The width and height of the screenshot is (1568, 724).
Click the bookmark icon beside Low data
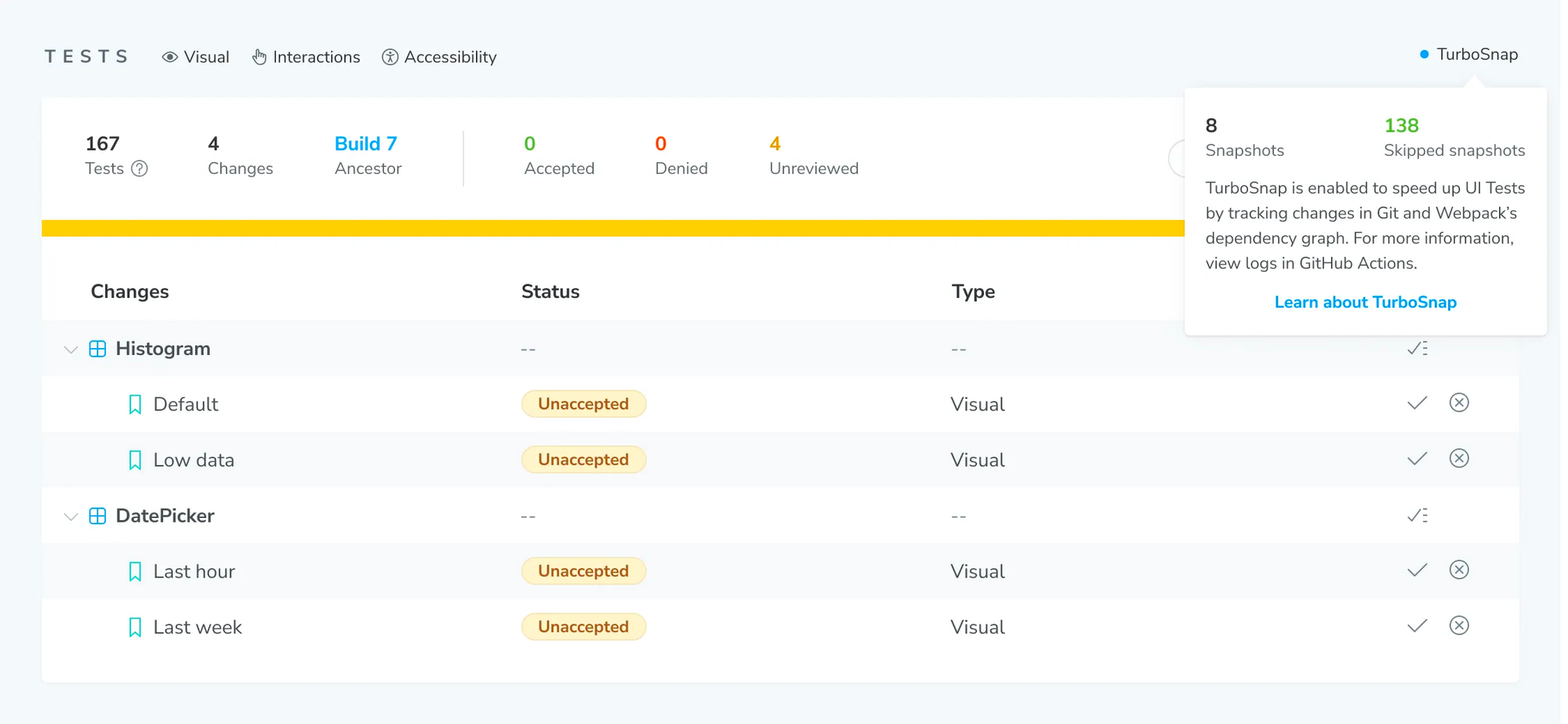(135, 460)
